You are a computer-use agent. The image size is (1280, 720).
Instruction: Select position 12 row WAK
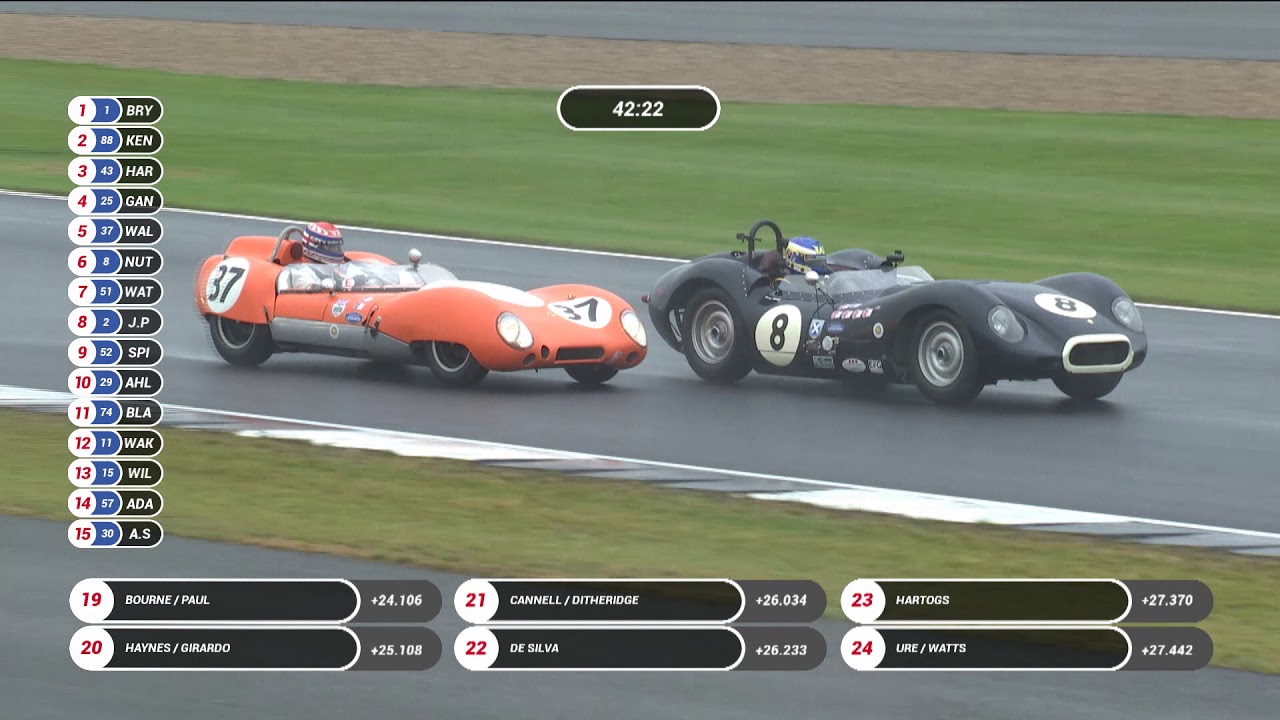coord(115,442)
